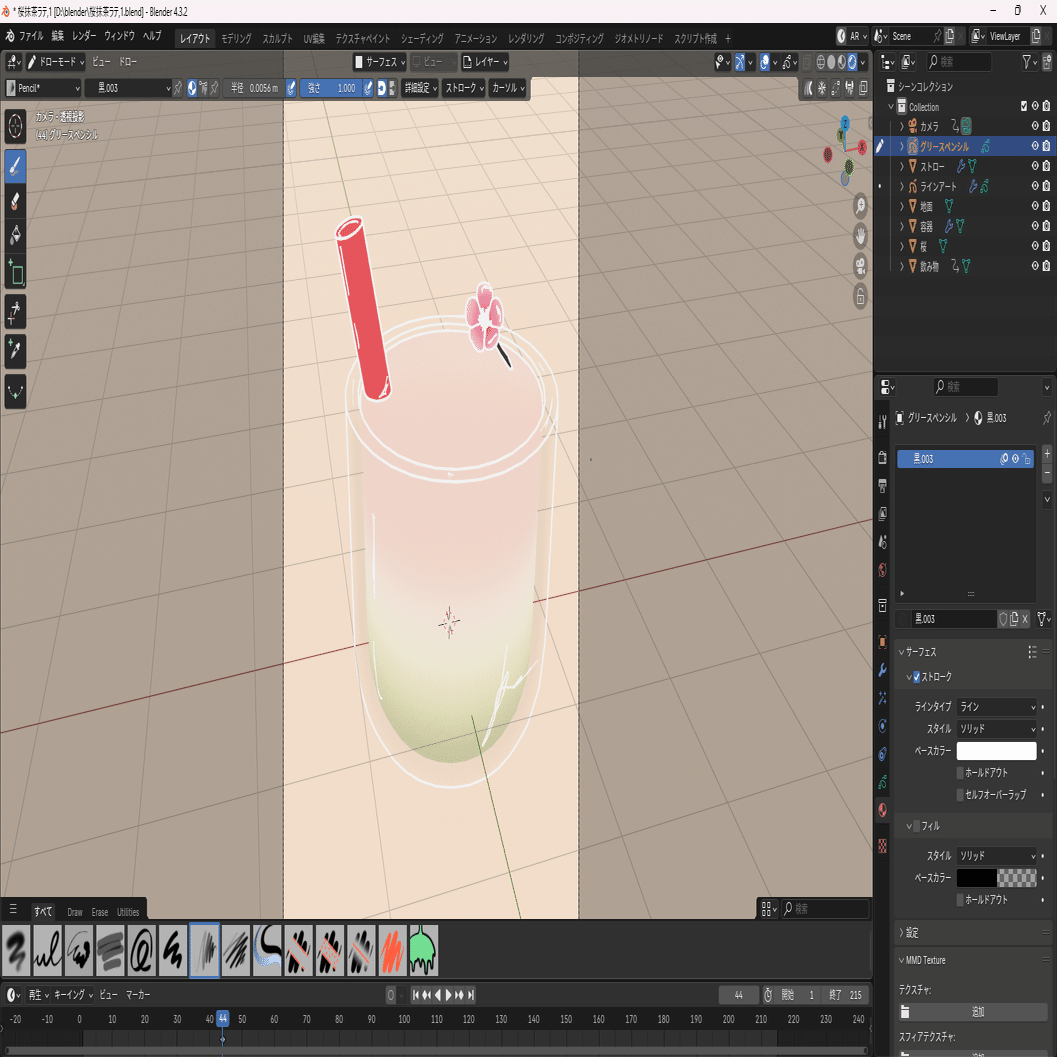
Task: Open the Object properties tab
Action: click(882, 642)
